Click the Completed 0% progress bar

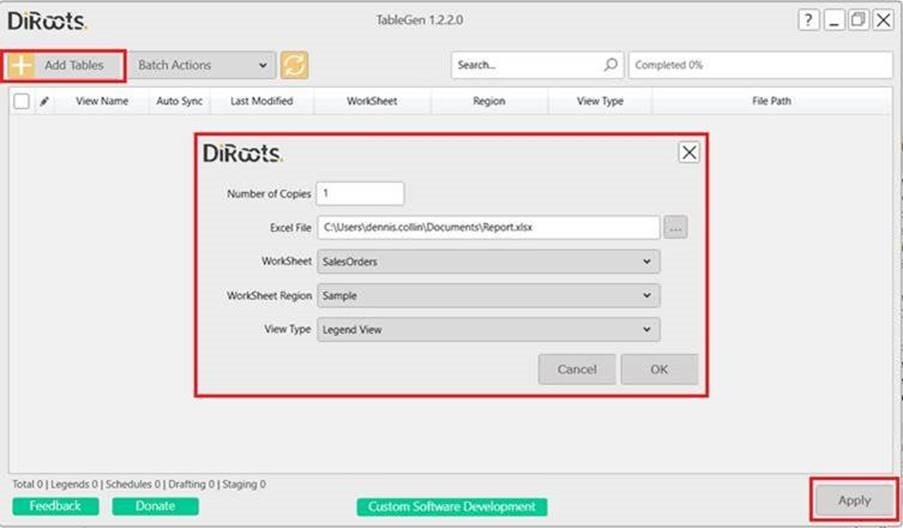pos(761,65)
